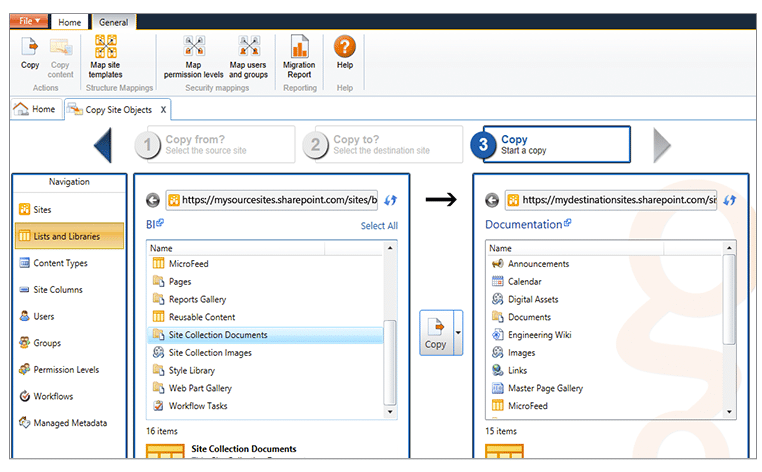Select Style Library in source list

click(x=265, y=370)
